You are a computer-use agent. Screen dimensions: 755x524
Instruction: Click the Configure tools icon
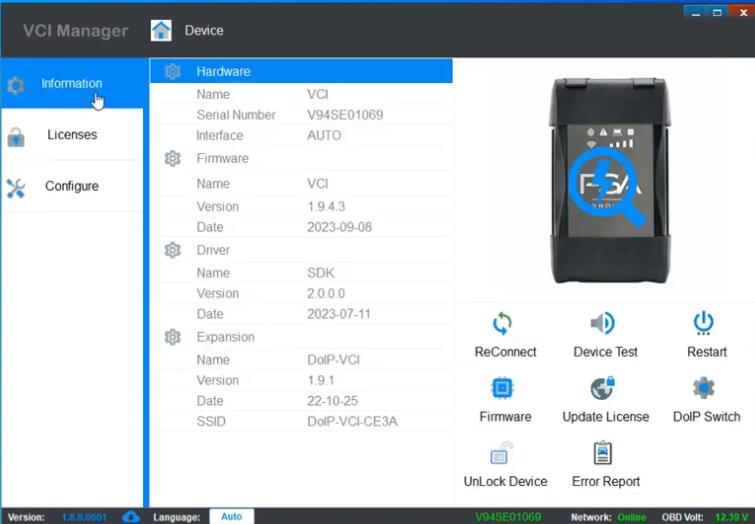pos(16,188)
